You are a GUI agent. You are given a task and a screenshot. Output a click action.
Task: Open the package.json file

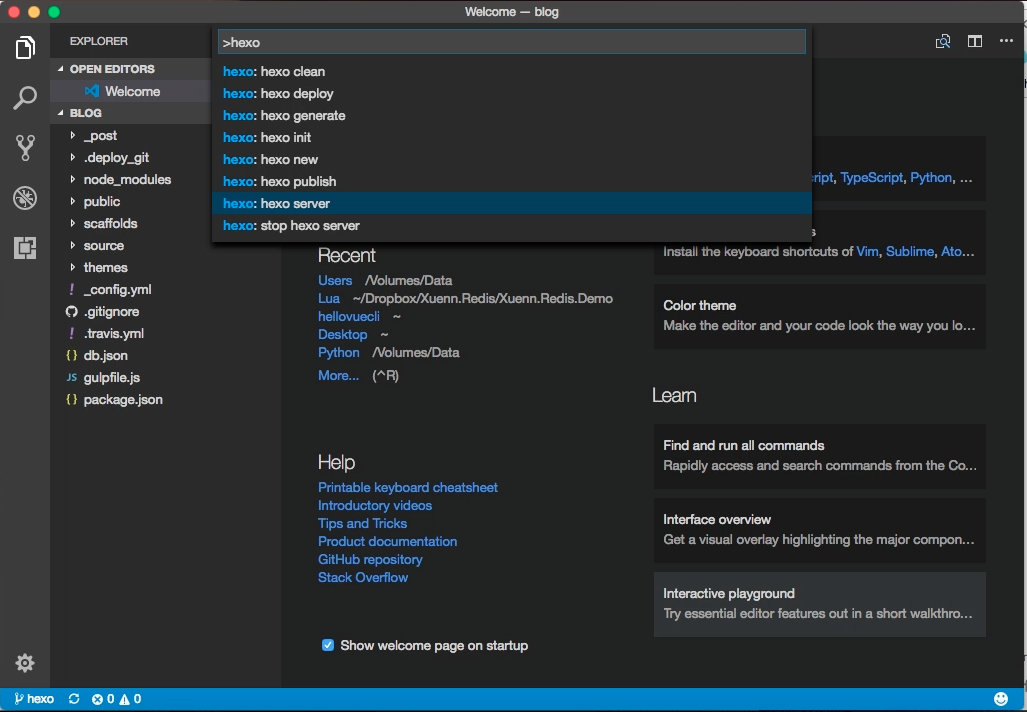pos(122,400)
